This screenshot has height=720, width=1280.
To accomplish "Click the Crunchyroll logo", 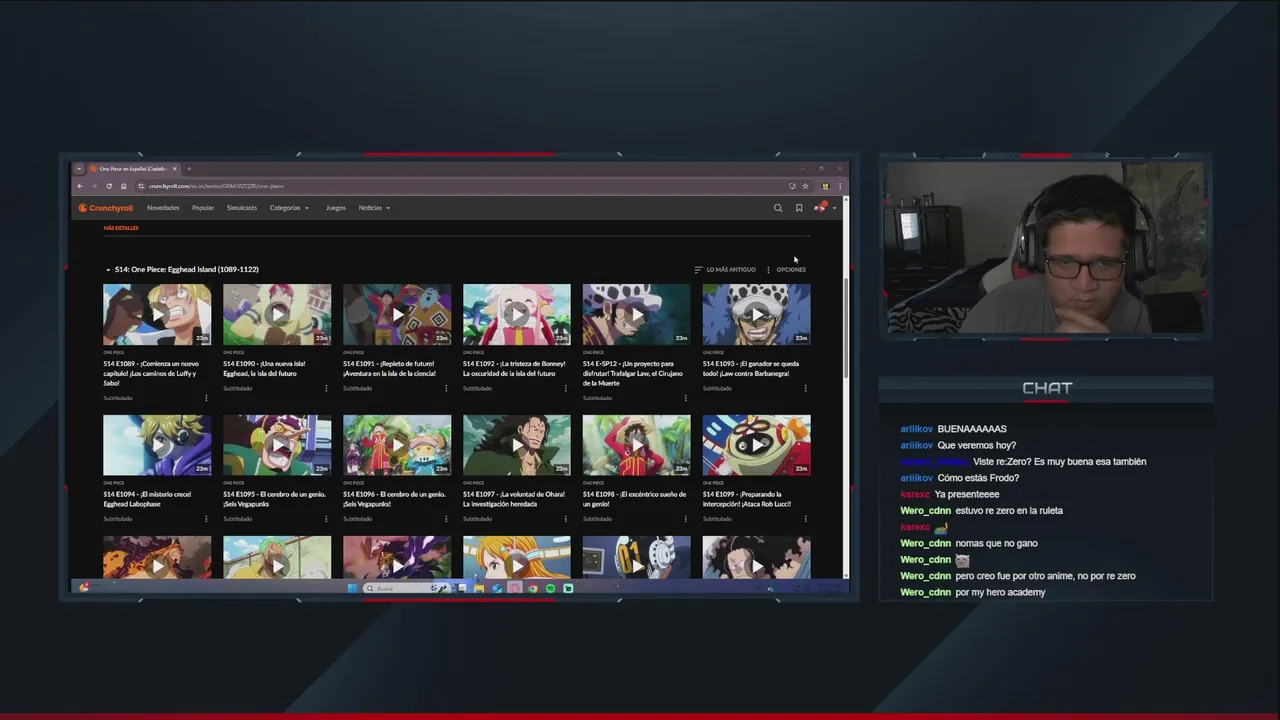I will click(x=106, y=208).
